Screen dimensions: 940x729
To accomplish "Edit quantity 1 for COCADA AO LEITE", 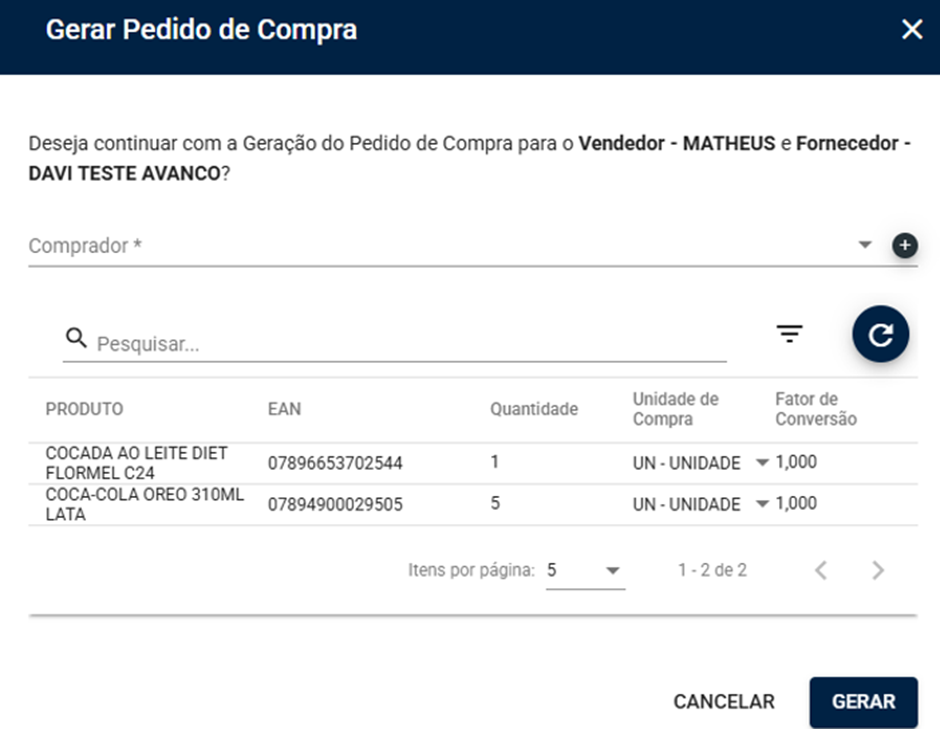I will 495,462.
